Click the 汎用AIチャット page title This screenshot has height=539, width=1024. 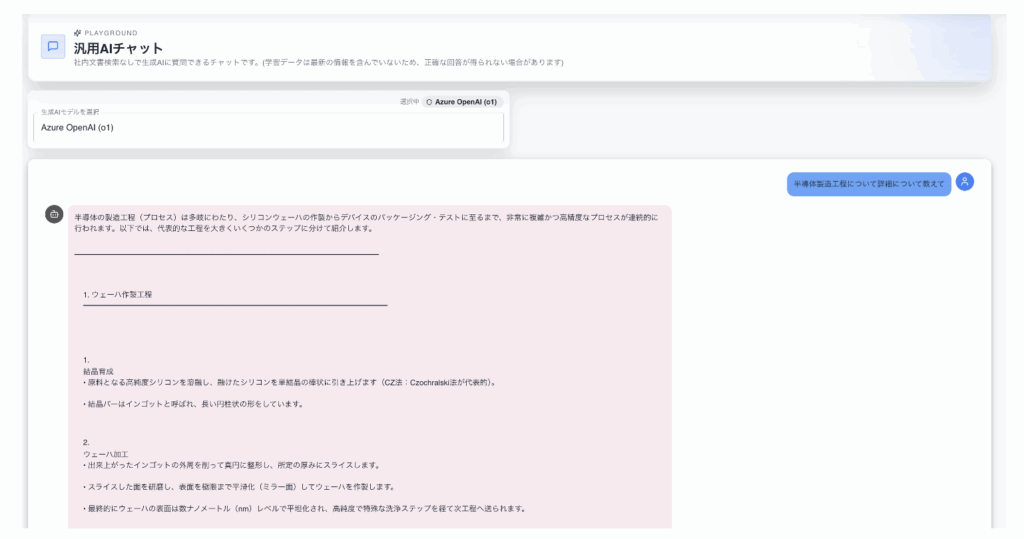tap(118, 48)
